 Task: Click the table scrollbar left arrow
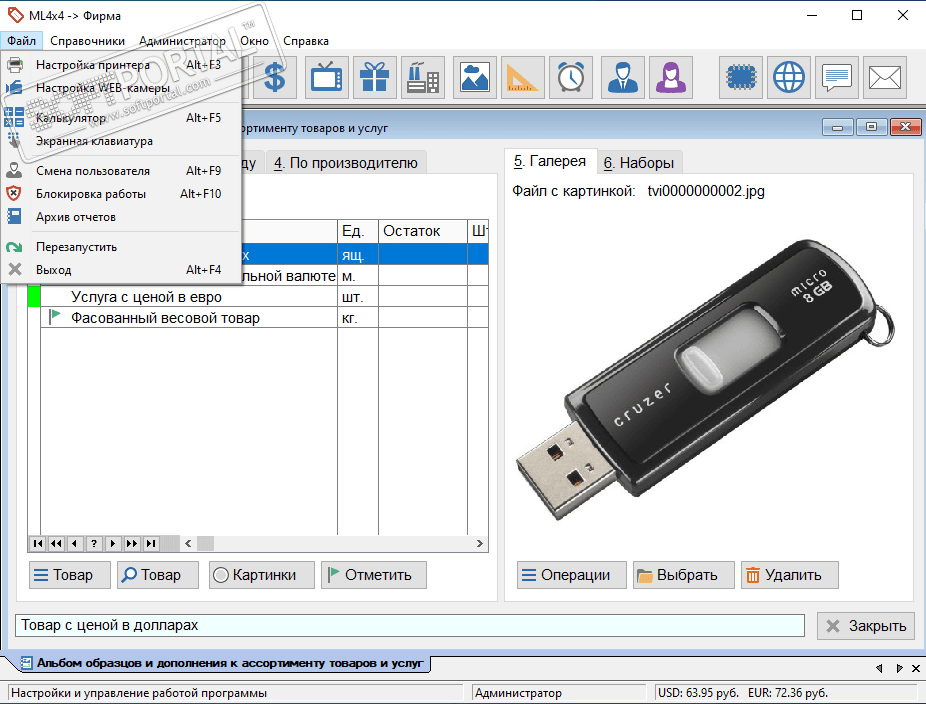coord(188,543)
